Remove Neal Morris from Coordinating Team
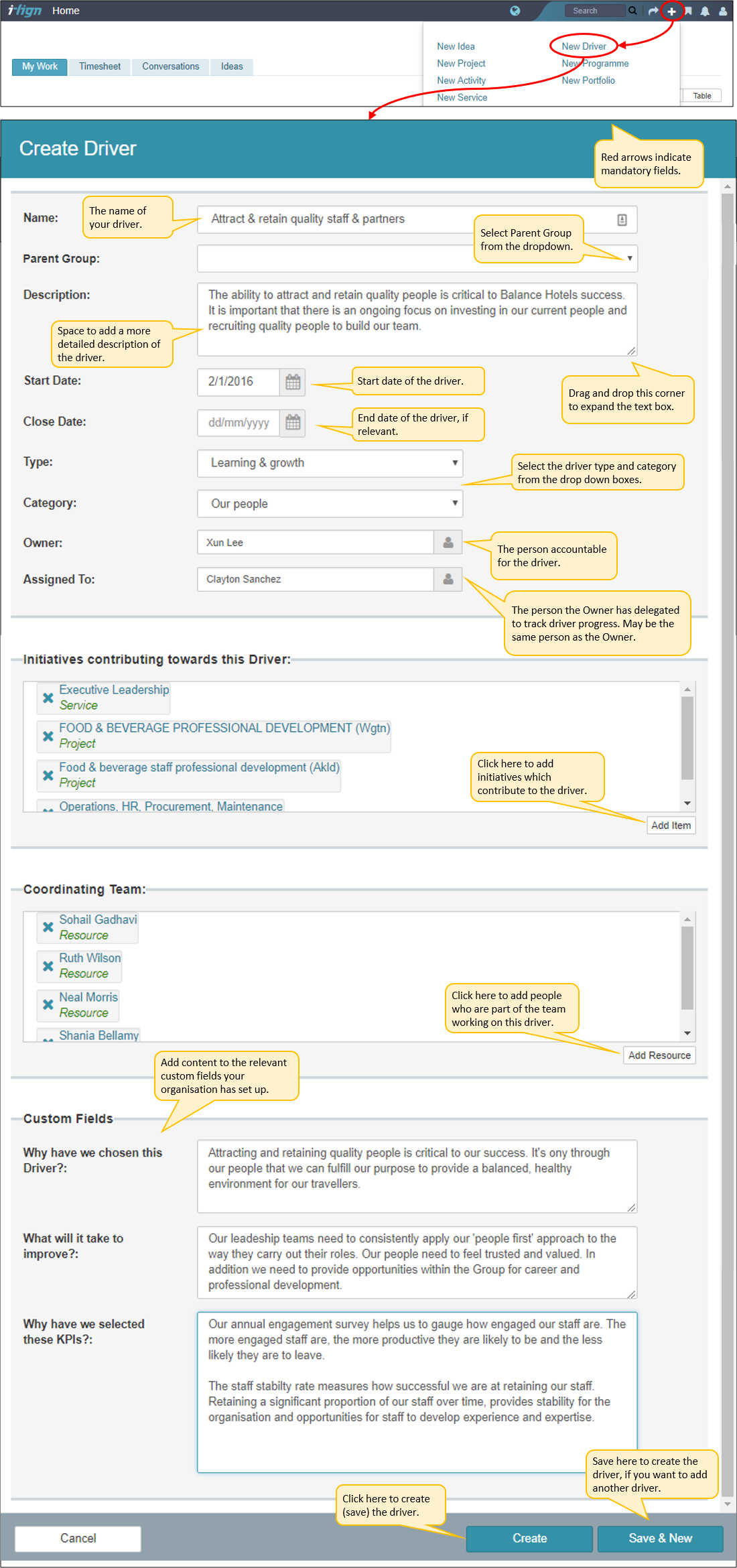Image resolution: width=737 pixels, height=1568 pixels. click(48, 1004)
